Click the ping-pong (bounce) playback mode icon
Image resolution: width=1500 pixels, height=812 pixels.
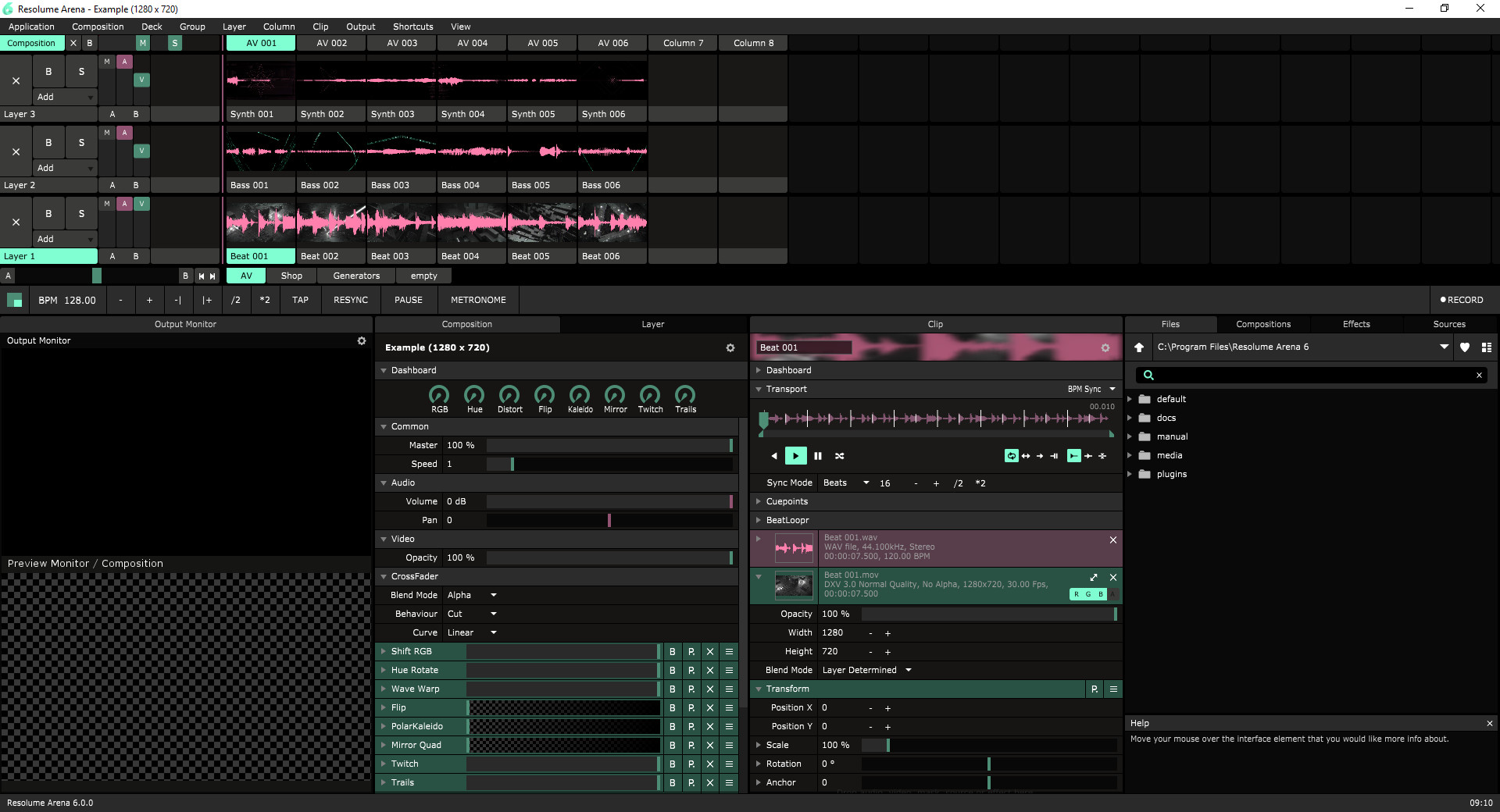coord(1026,456)
